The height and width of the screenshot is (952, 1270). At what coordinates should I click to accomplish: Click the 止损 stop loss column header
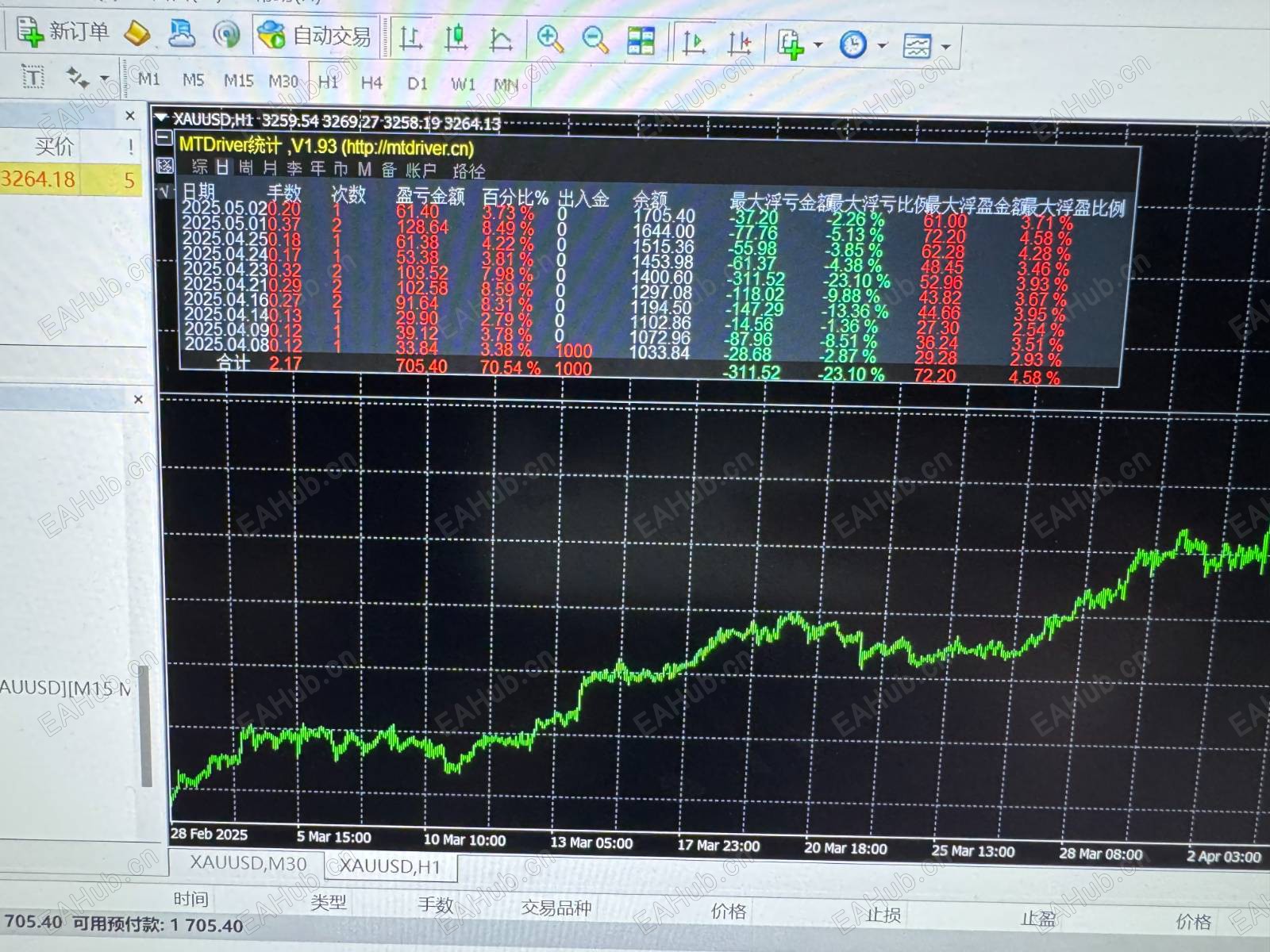tap(883, 915)
